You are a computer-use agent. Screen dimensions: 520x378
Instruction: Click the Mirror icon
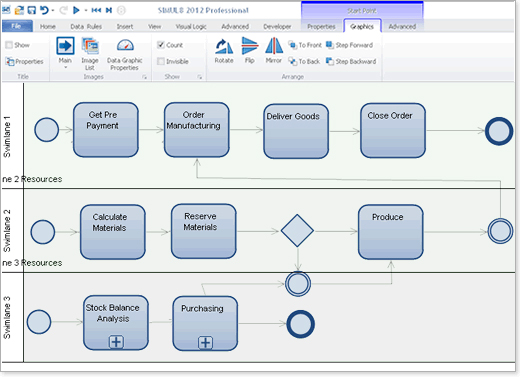(274, 46)
